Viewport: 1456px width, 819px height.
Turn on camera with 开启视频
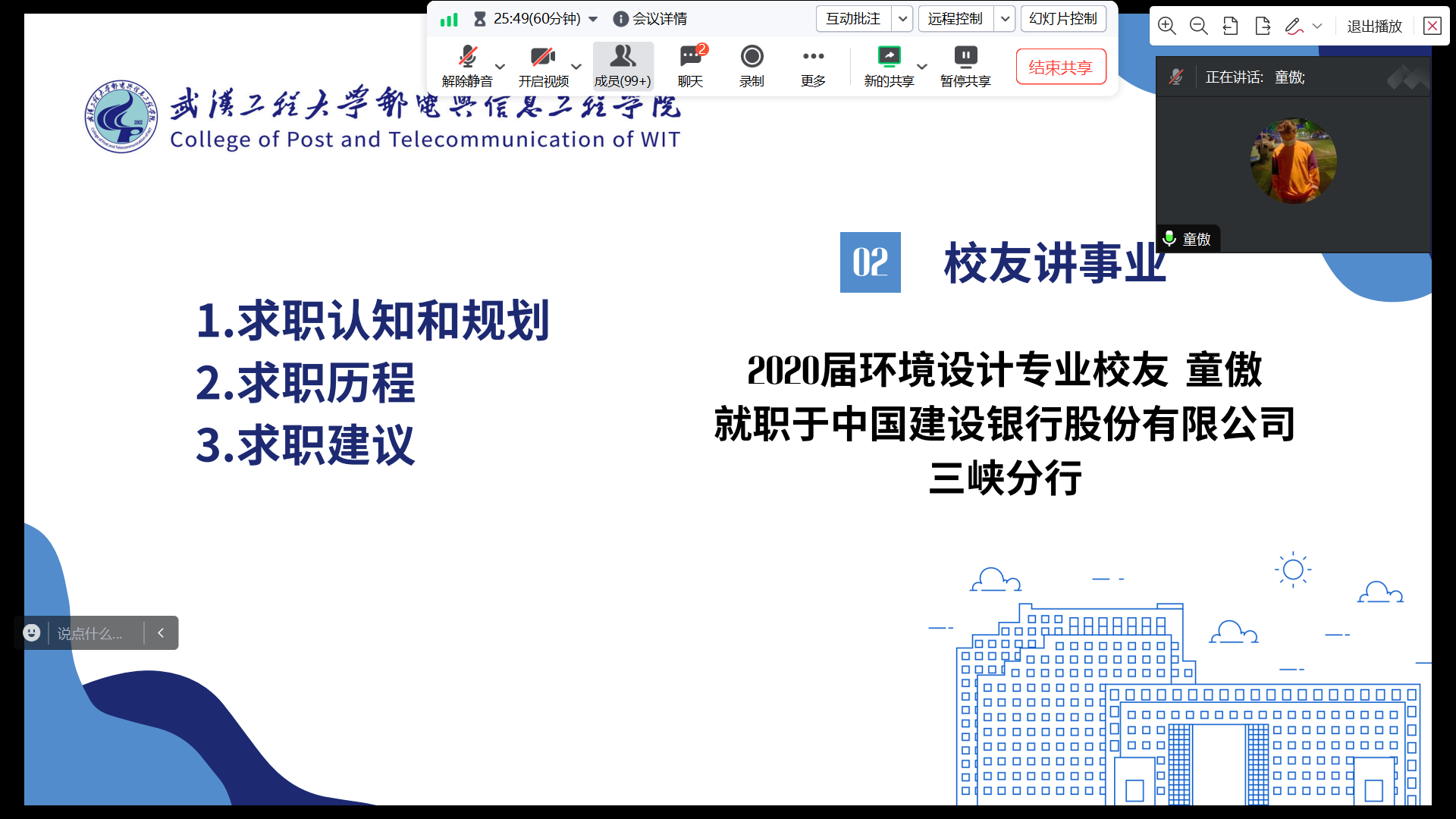pos(543,66)
